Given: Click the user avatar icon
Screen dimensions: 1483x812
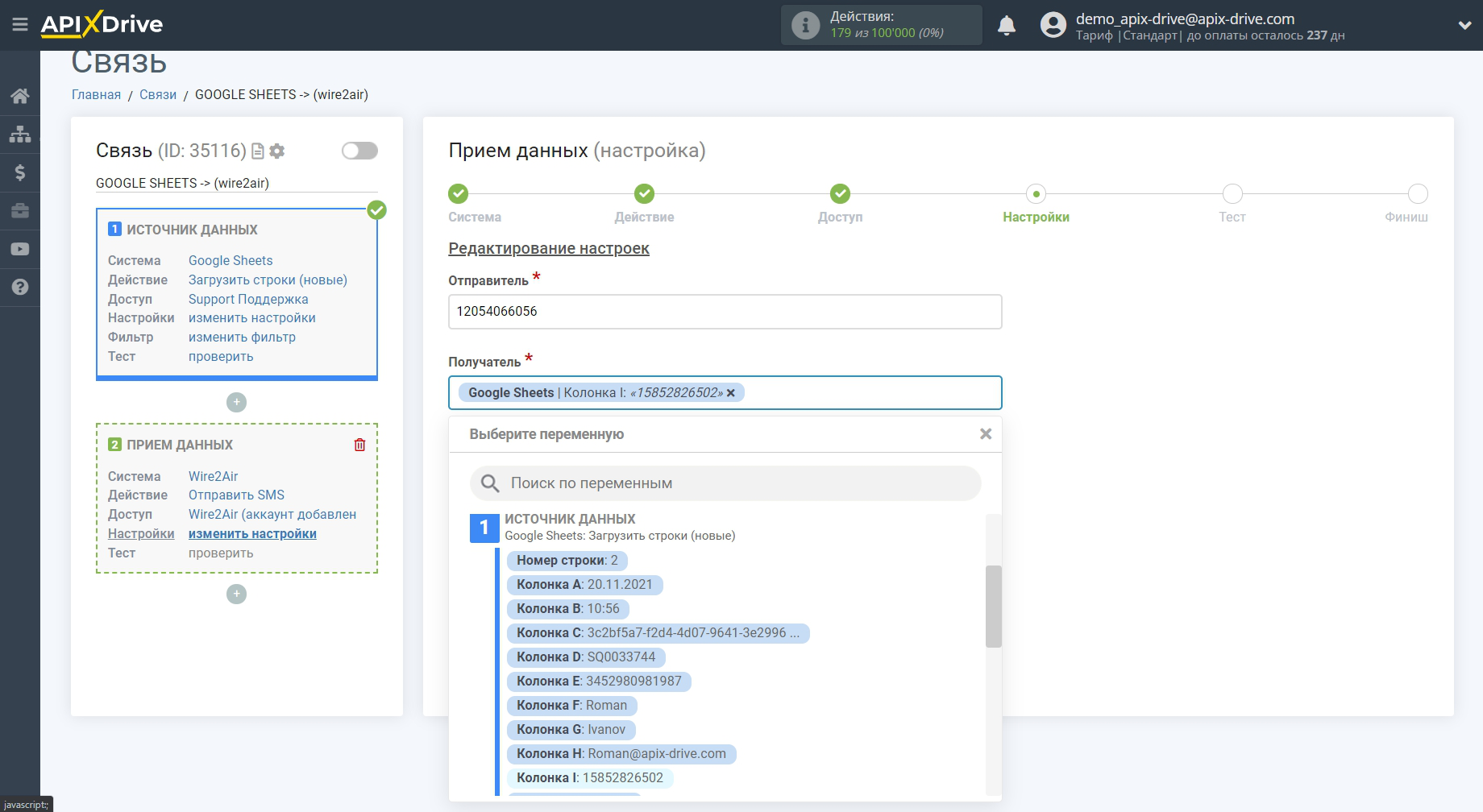Looking at the screenshot, I should pyautogui.click(x=1053, y=25).
